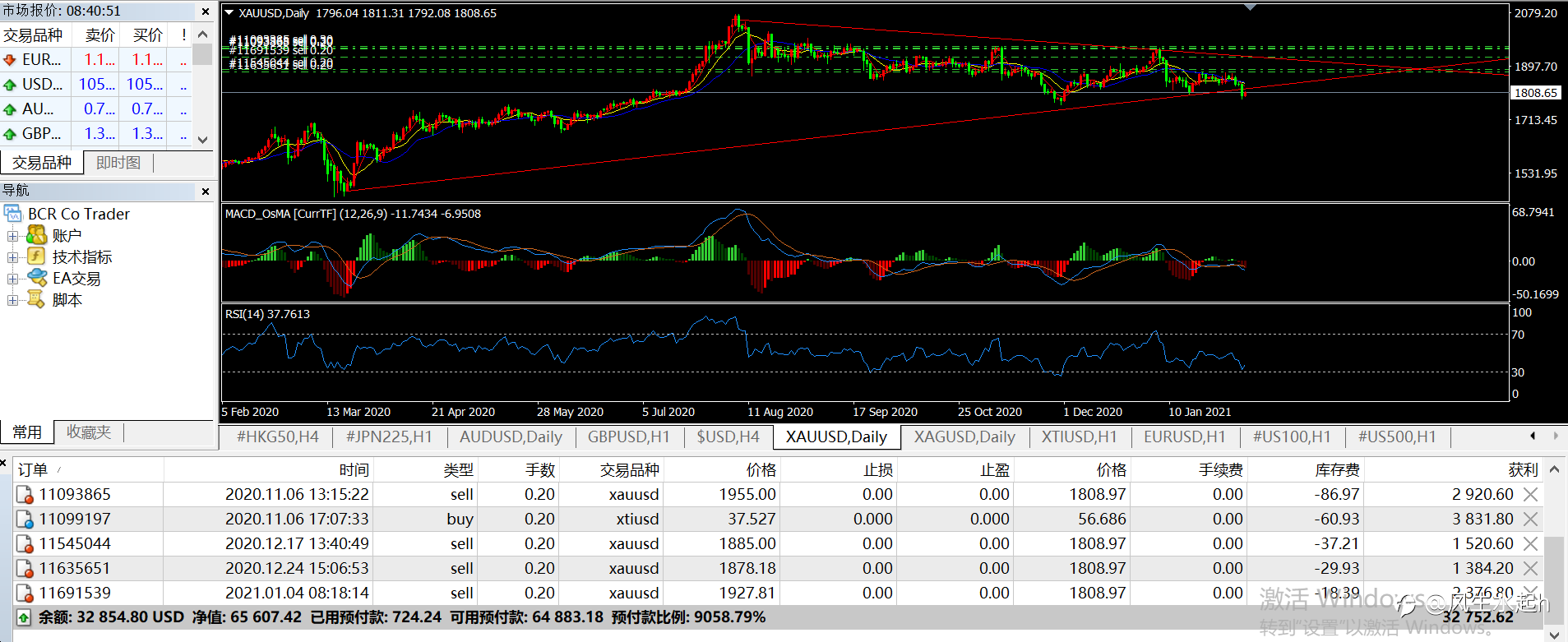
Task: Close order 11099197 with its X button
Action: coord(1530,519)
